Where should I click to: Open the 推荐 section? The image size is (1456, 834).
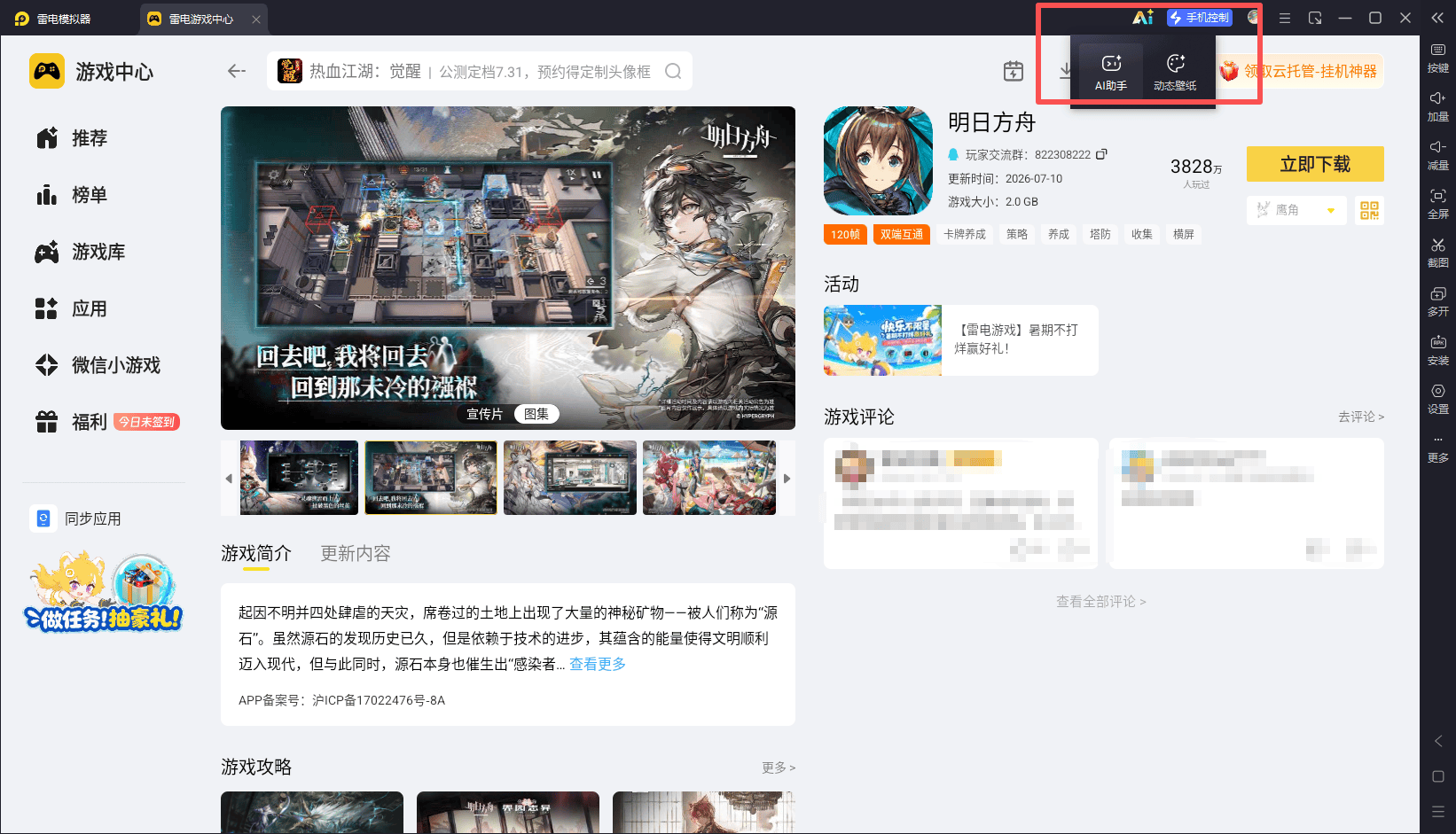coord(73,138)
